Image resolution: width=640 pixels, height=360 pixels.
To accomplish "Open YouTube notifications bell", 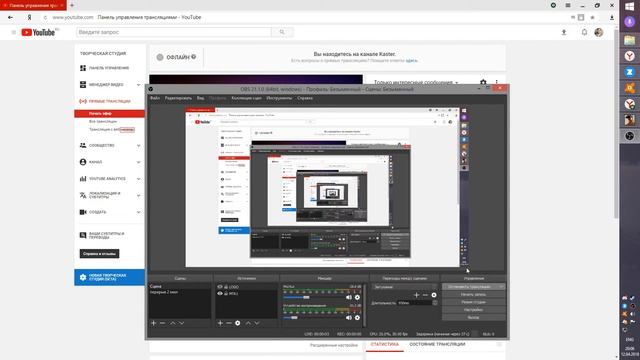I will pyautogui.click(x=584, y=32).
